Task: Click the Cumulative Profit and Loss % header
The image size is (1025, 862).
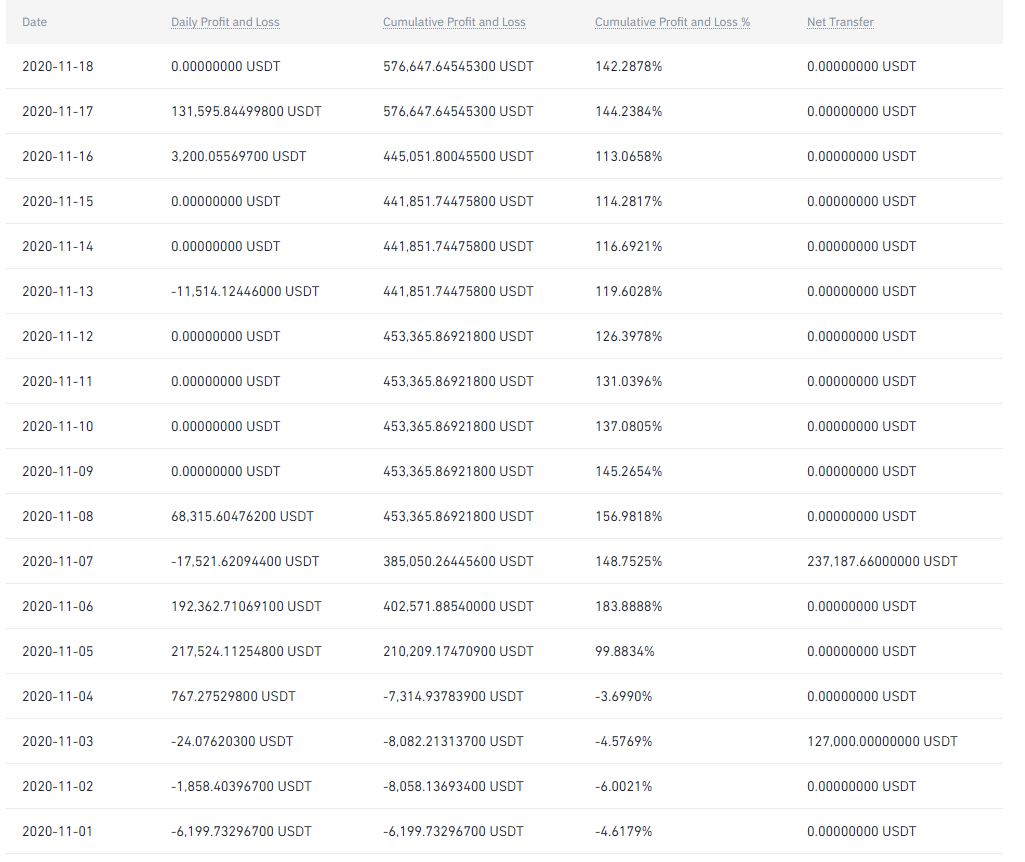Action: point(672,22)
